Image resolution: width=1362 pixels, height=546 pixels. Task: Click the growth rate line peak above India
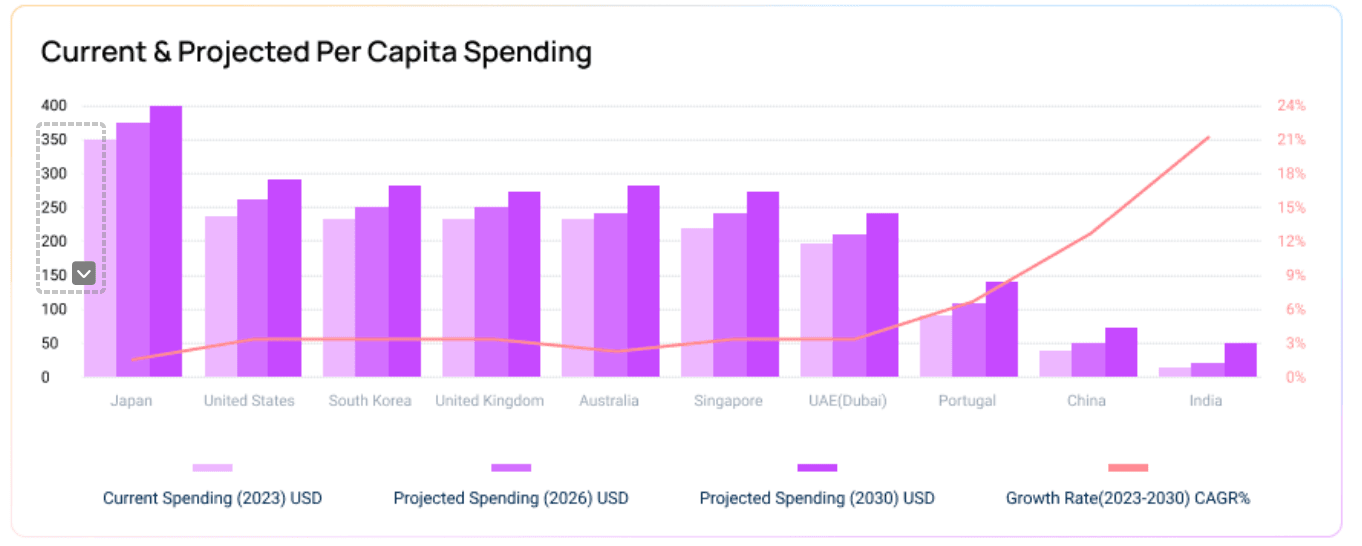[1208, 137]
